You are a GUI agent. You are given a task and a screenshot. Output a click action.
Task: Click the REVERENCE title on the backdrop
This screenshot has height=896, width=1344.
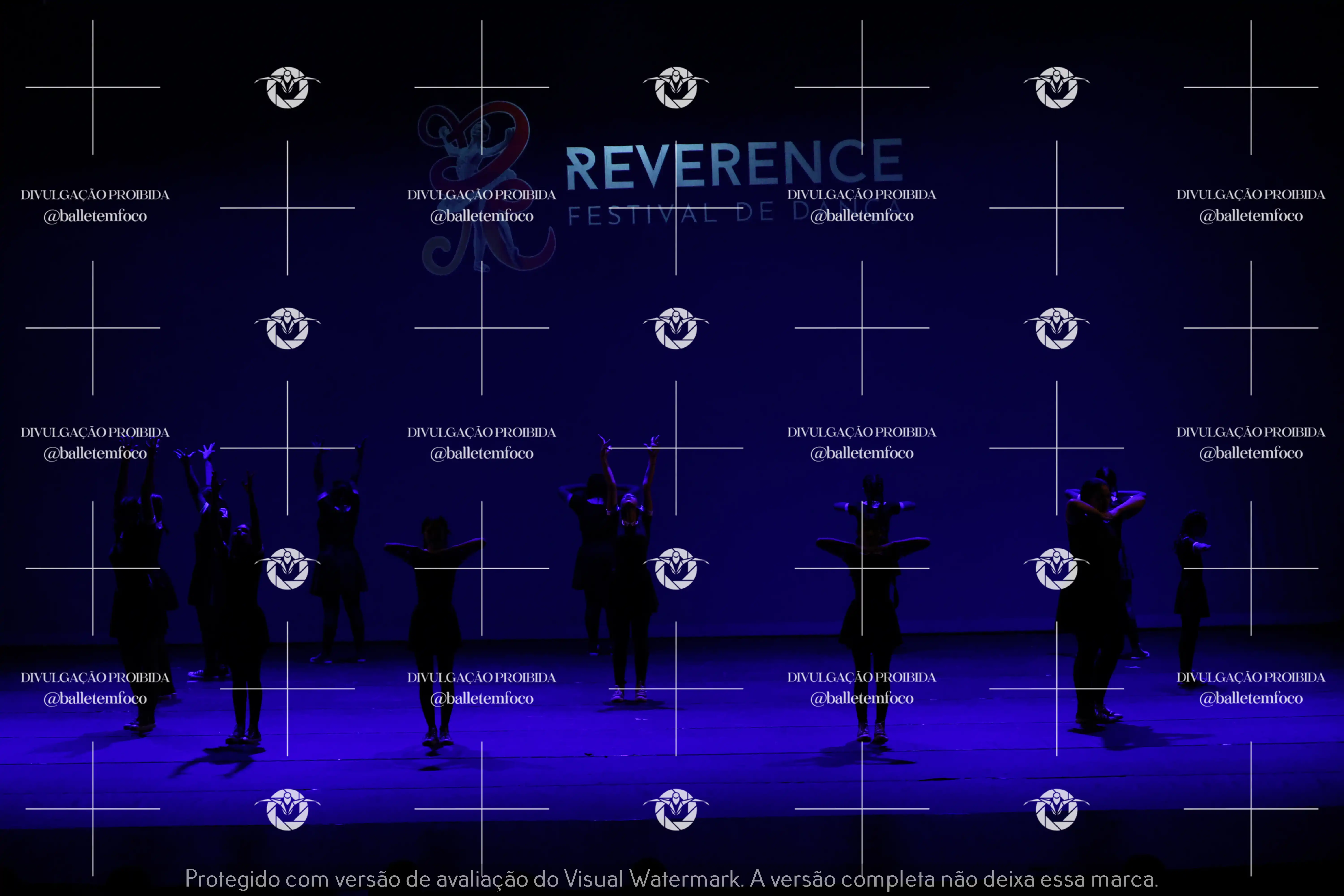point(735,164)
